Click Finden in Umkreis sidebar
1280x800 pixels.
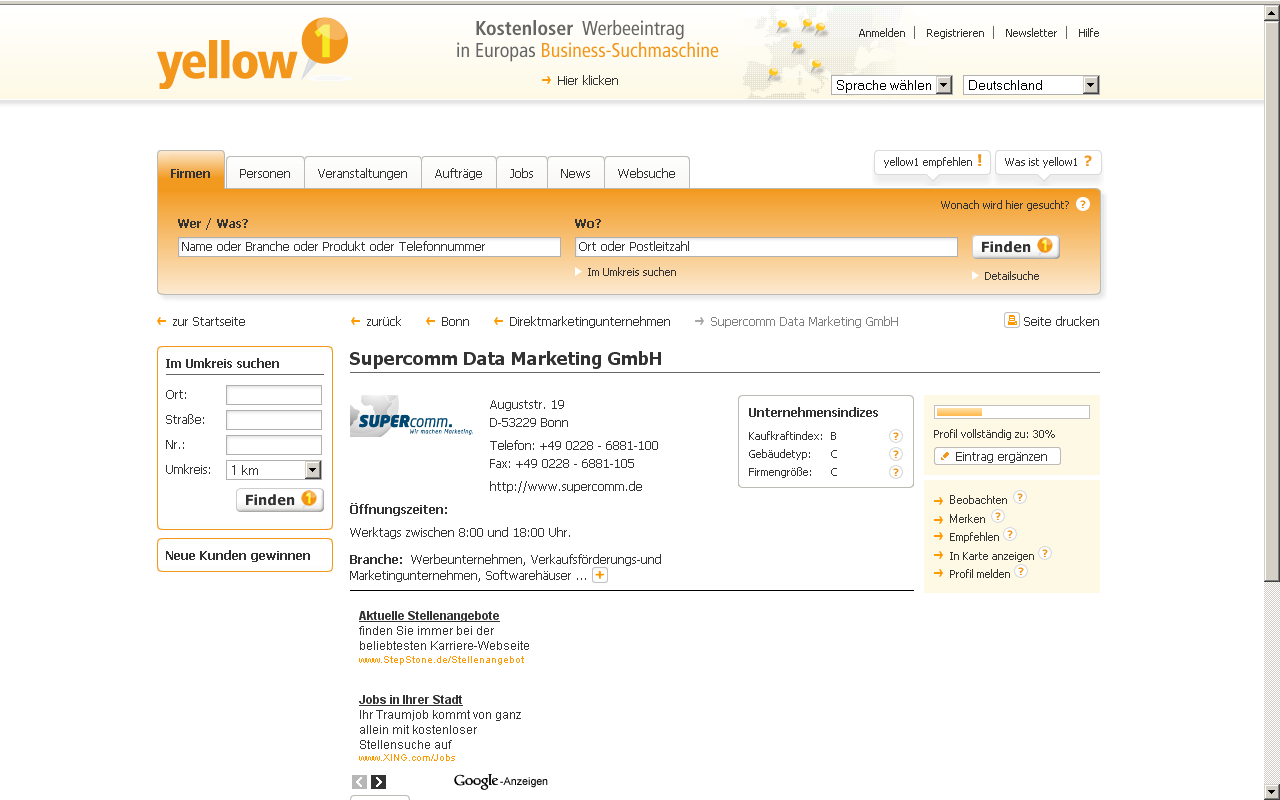click(280, 500)
